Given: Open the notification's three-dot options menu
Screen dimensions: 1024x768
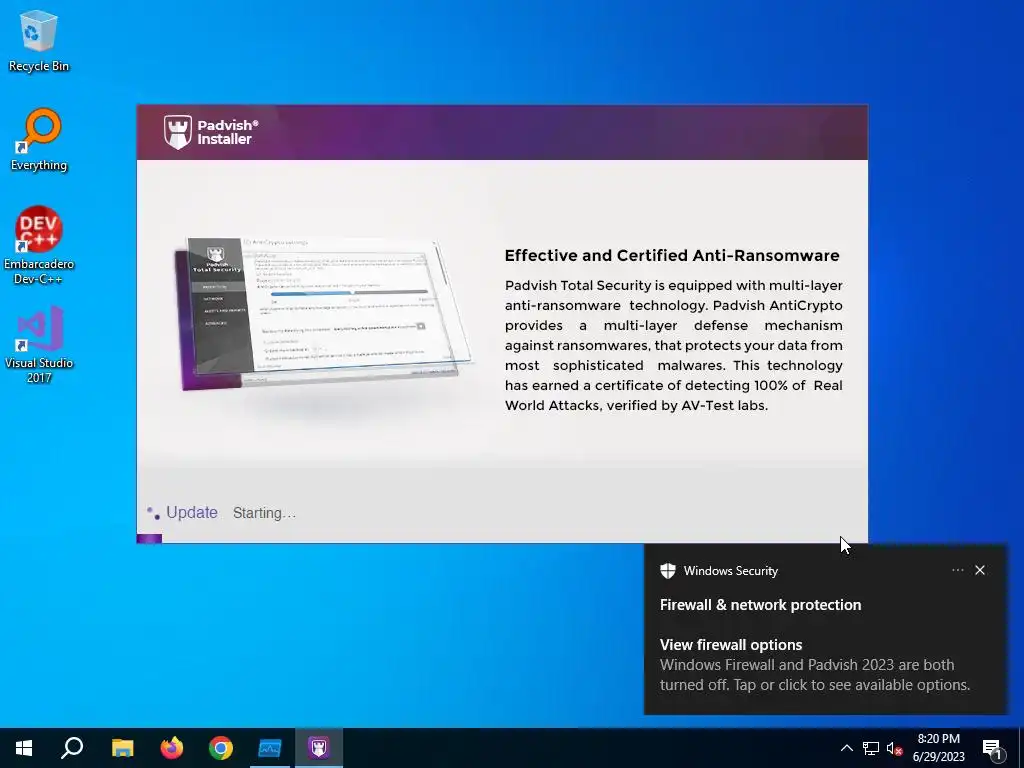Looking at the screenshot, I should (957, 570).
